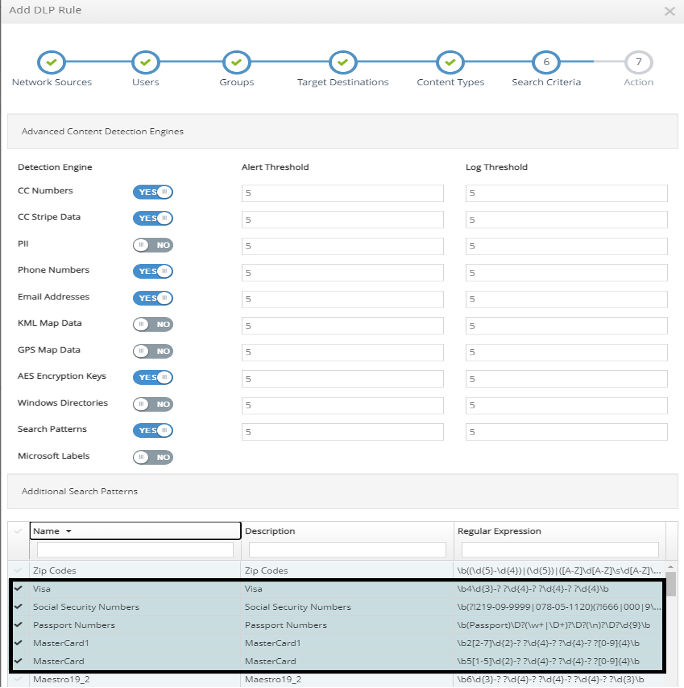Sort by Description column header
This screenshot has width=684, height=688.
tap(270, 531)
